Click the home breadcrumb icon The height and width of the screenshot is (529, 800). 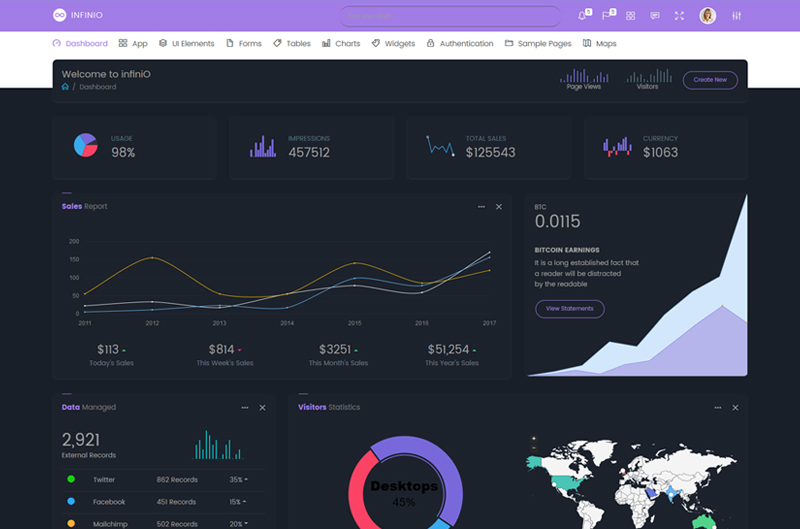click(x=66, y=87)
